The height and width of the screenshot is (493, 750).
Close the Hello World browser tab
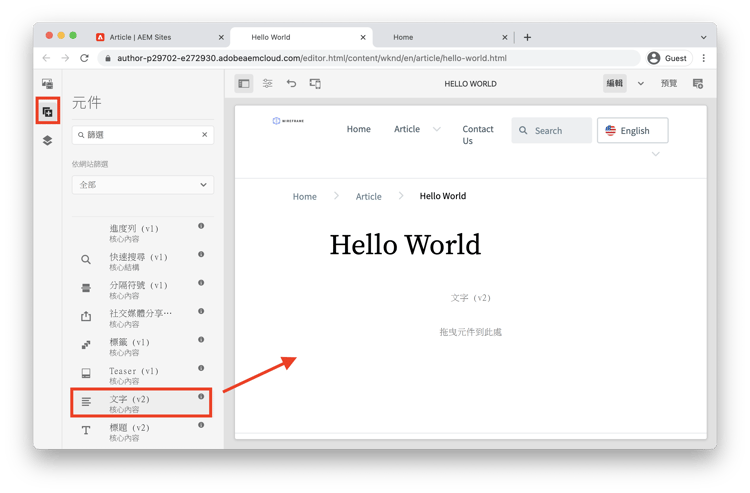tap(363, 37)
